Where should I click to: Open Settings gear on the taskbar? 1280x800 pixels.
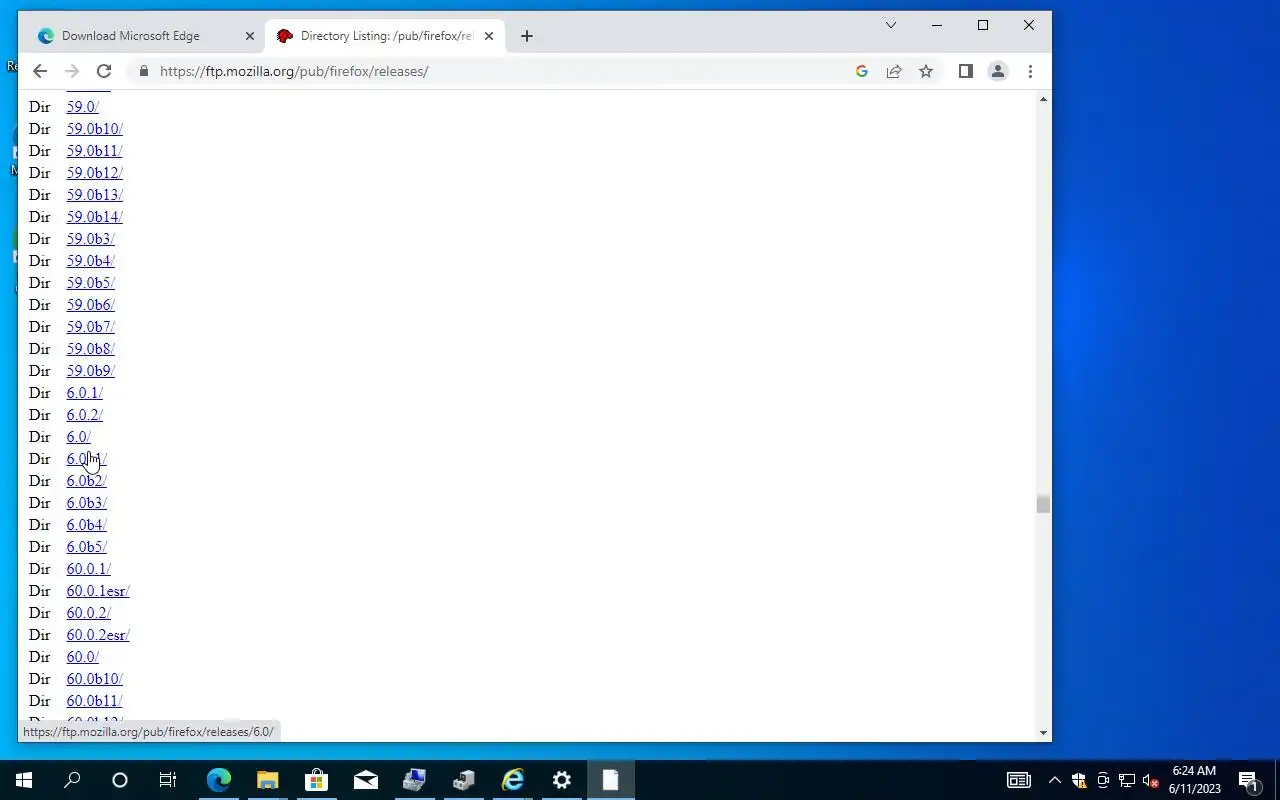point(561,780)
